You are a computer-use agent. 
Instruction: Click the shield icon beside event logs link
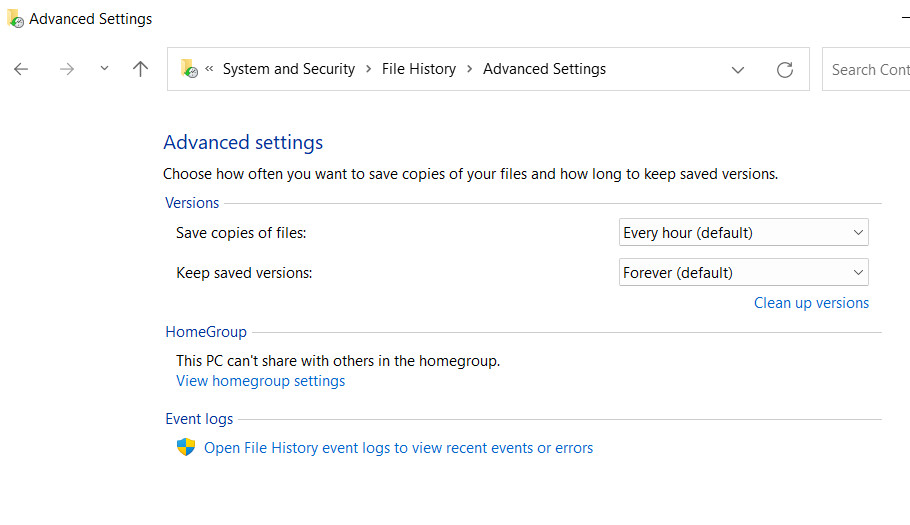tap(186, 447)
